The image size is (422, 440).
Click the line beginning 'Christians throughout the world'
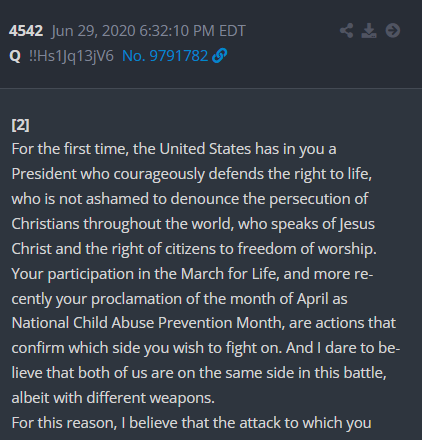tap(193, 224)
